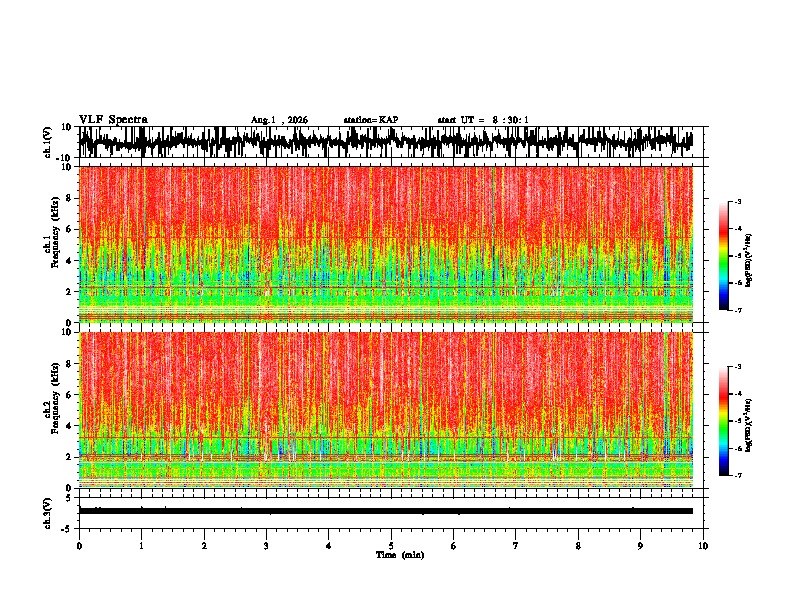The height and width of the screenshot is (612, 792).
Task: Click the ch.3 voltage black trace
Action: (386, 511)
